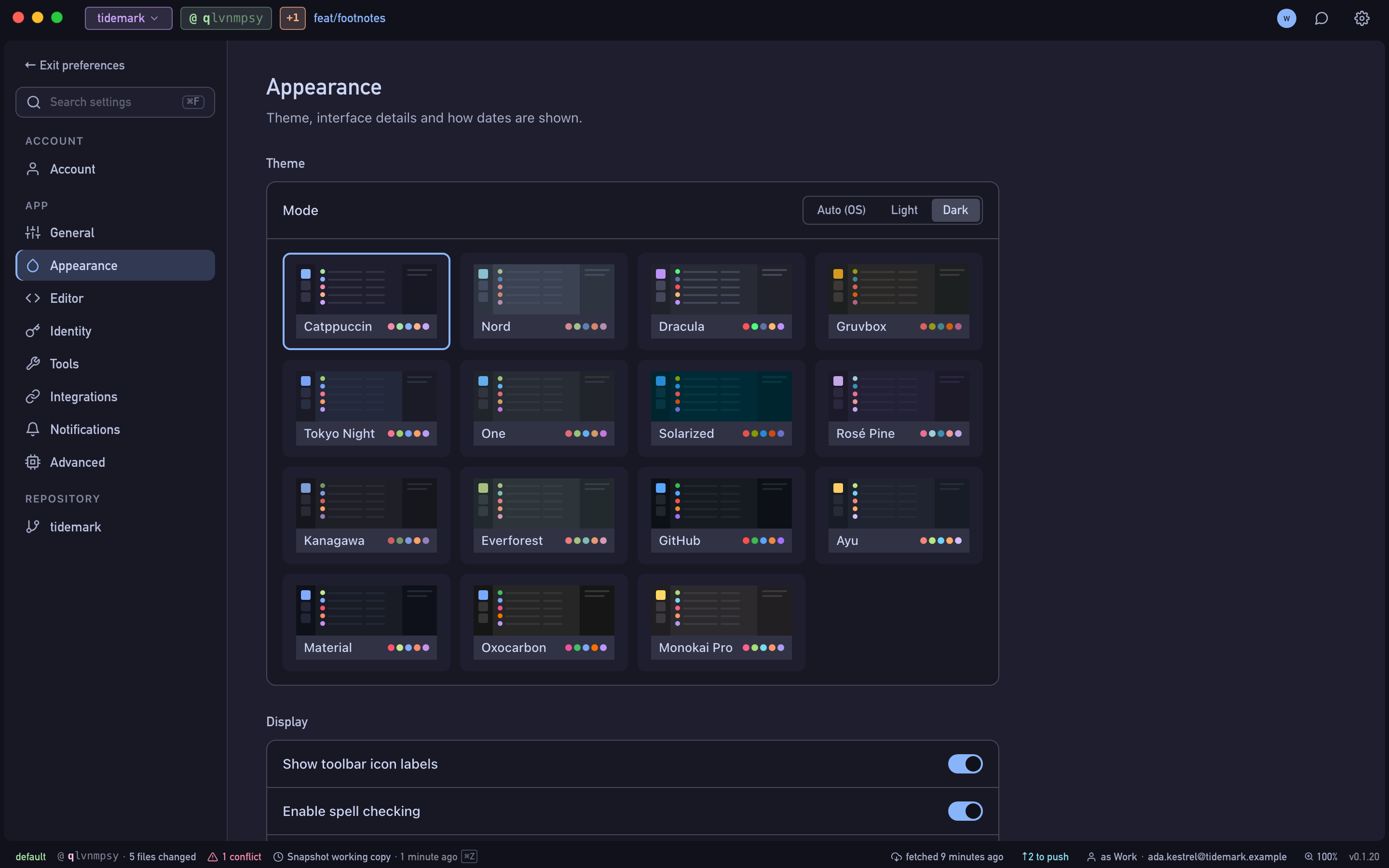Select the Nord theme card
Viewport: 1389px width, 868px height.
tap(544, 301)
